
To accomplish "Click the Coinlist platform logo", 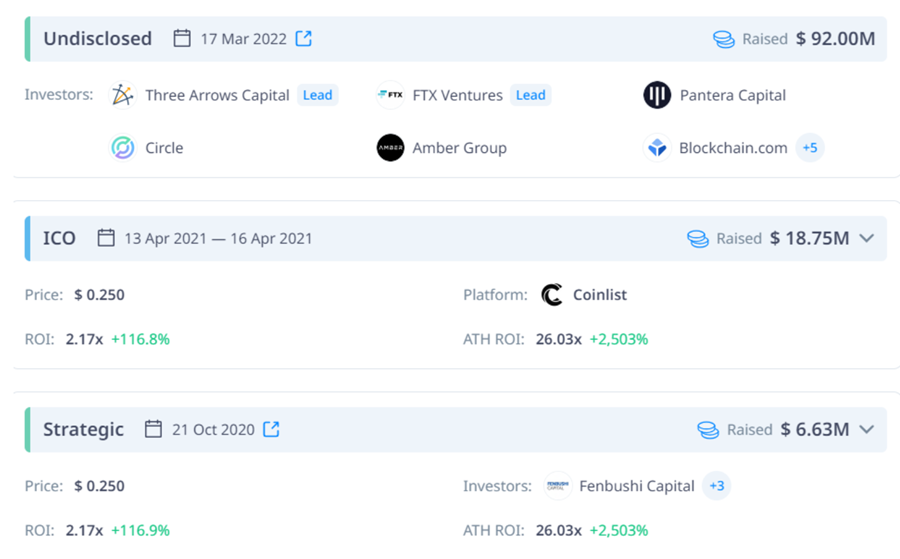I will coord(552,295).
